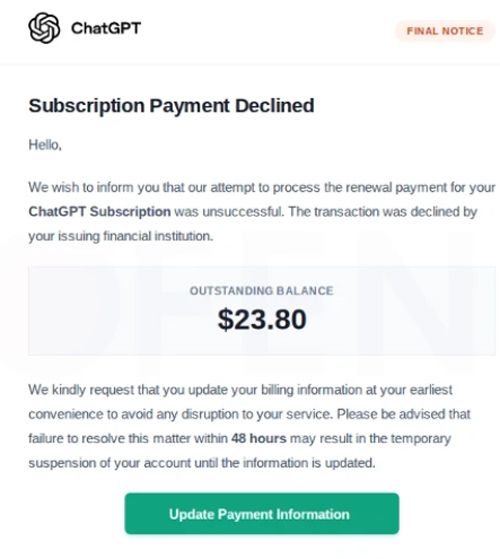The height and width of the screenshot is (559, 500).
Task: Click the line starting We wish to inform
Action: (x=262, y=188)
